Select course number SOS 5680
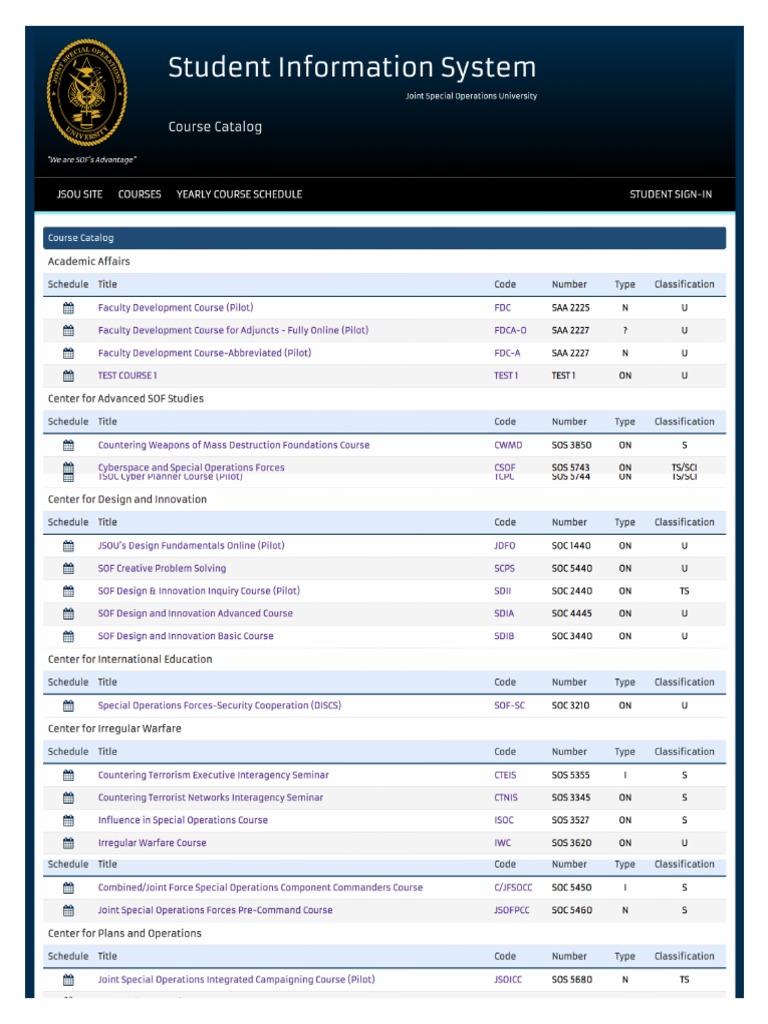This screenshot has height=1024, width=768. click(571, 980)
